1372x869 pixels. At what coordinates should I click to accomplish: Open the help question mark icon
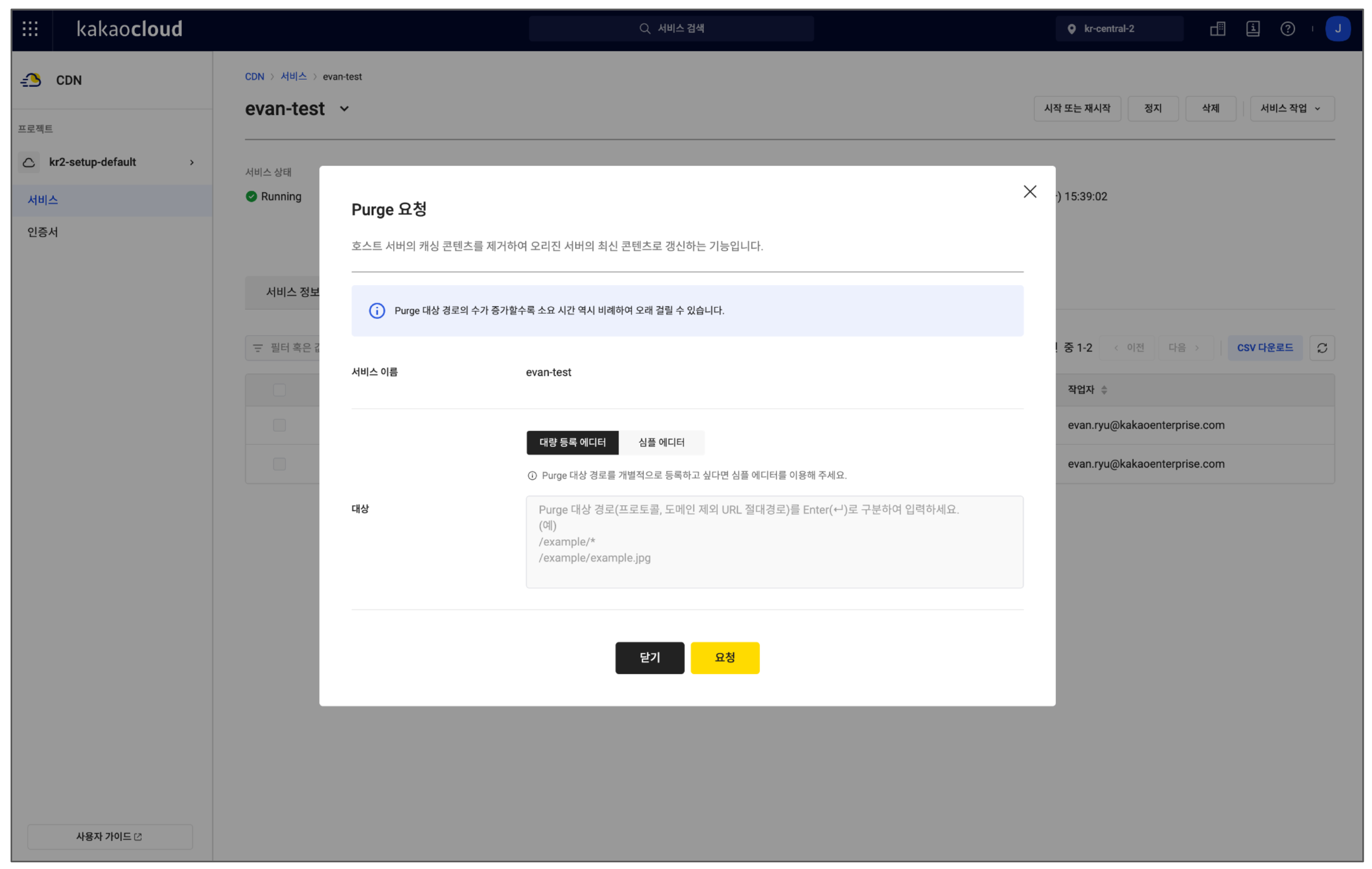coord(1287,29)
